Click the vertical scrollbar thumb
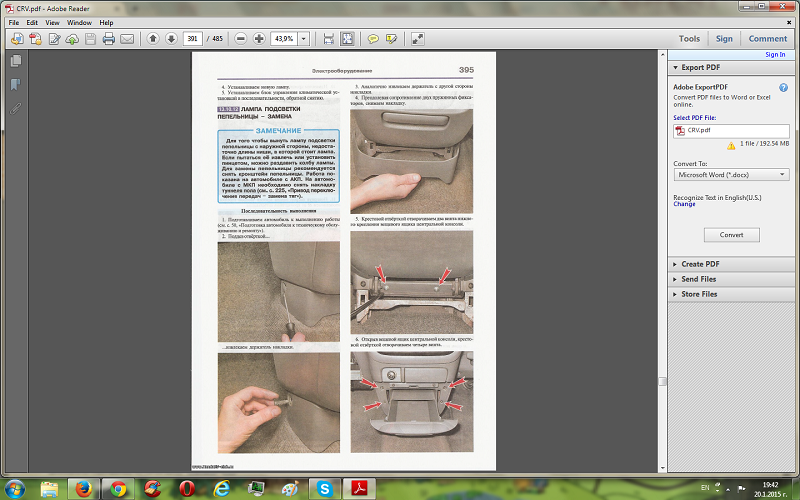The height and width of the screenshot is (500, 800). [x=663, y=382]
